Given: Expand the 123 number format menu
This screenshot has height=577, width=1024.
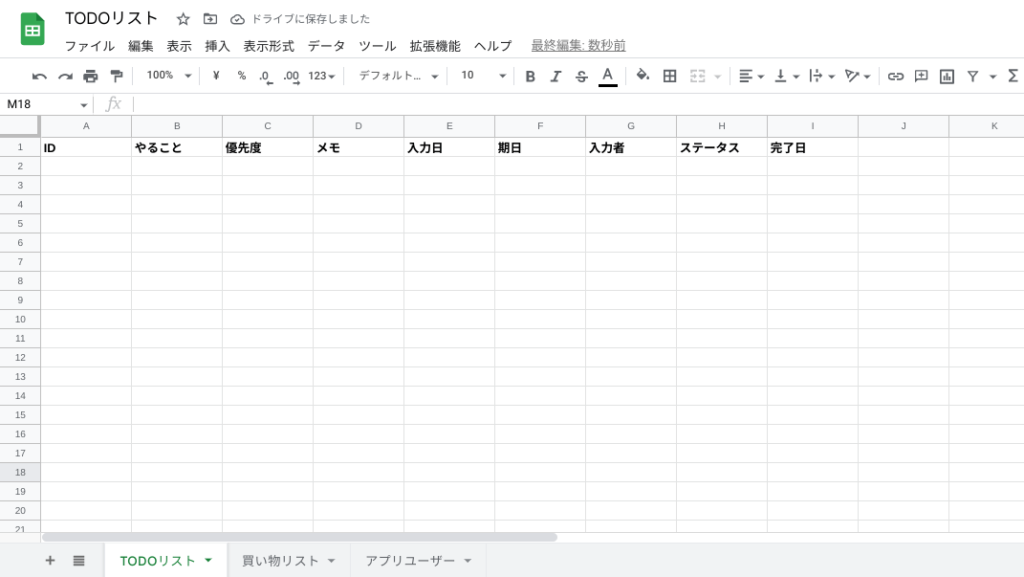Looking at the screenshot, I should (320, 76).
